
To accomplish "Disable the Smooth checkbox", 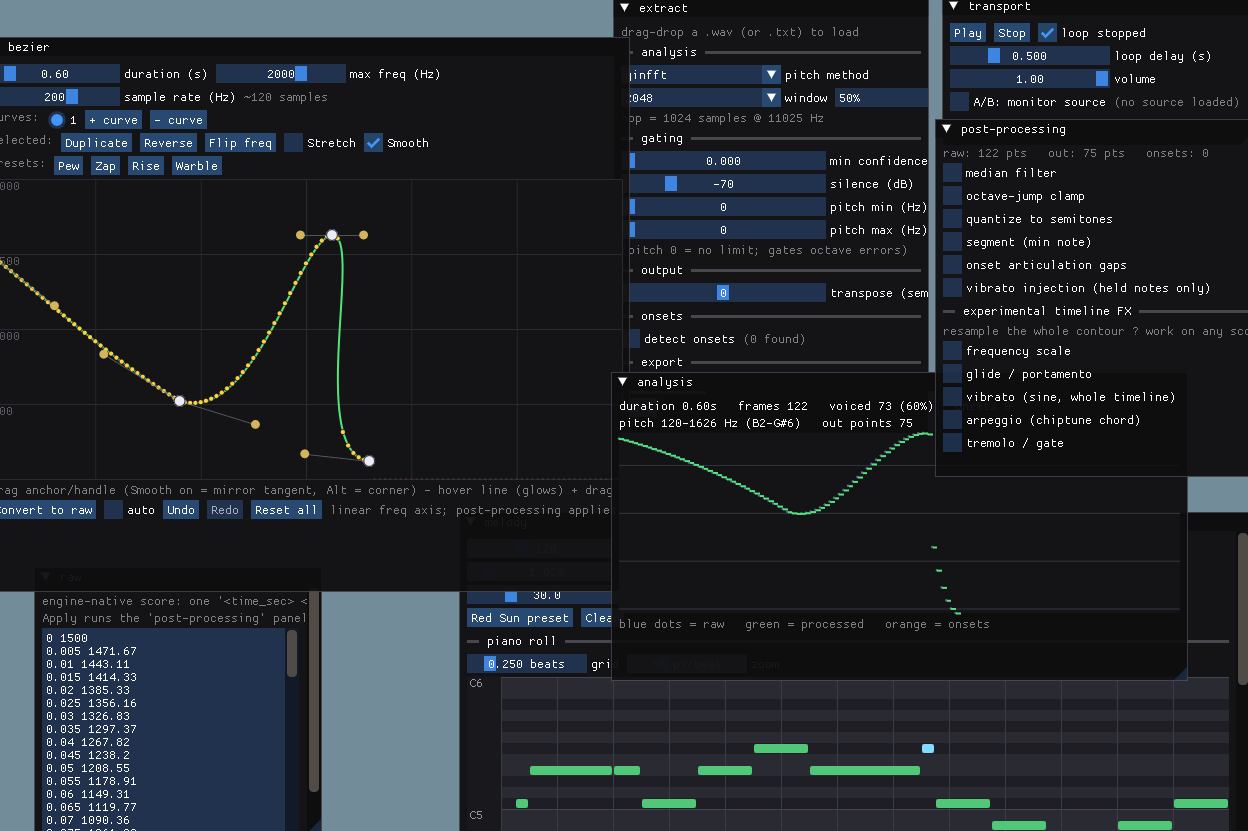I will [373, 143].
